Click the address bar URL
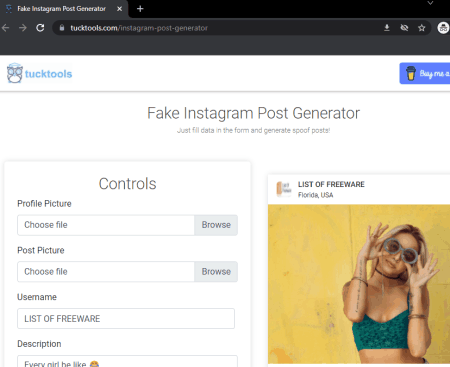 (x=139, y=28)
